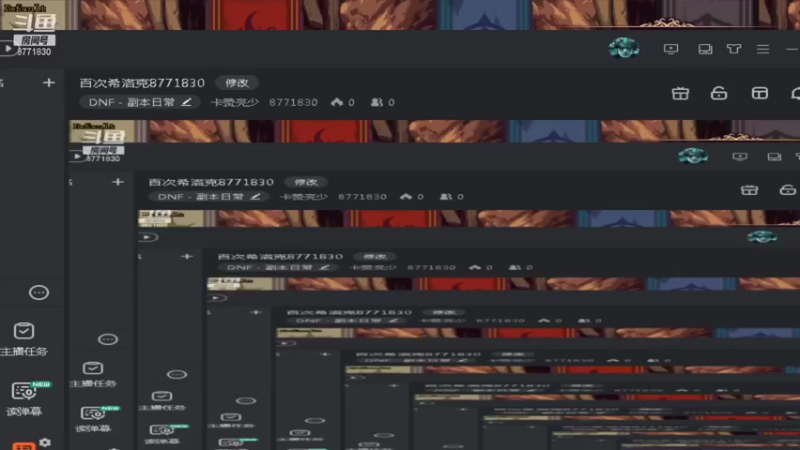Click the 修改 button in the second nested preview
The width and height of the screenshot is (800, 450).
[375, 257]
